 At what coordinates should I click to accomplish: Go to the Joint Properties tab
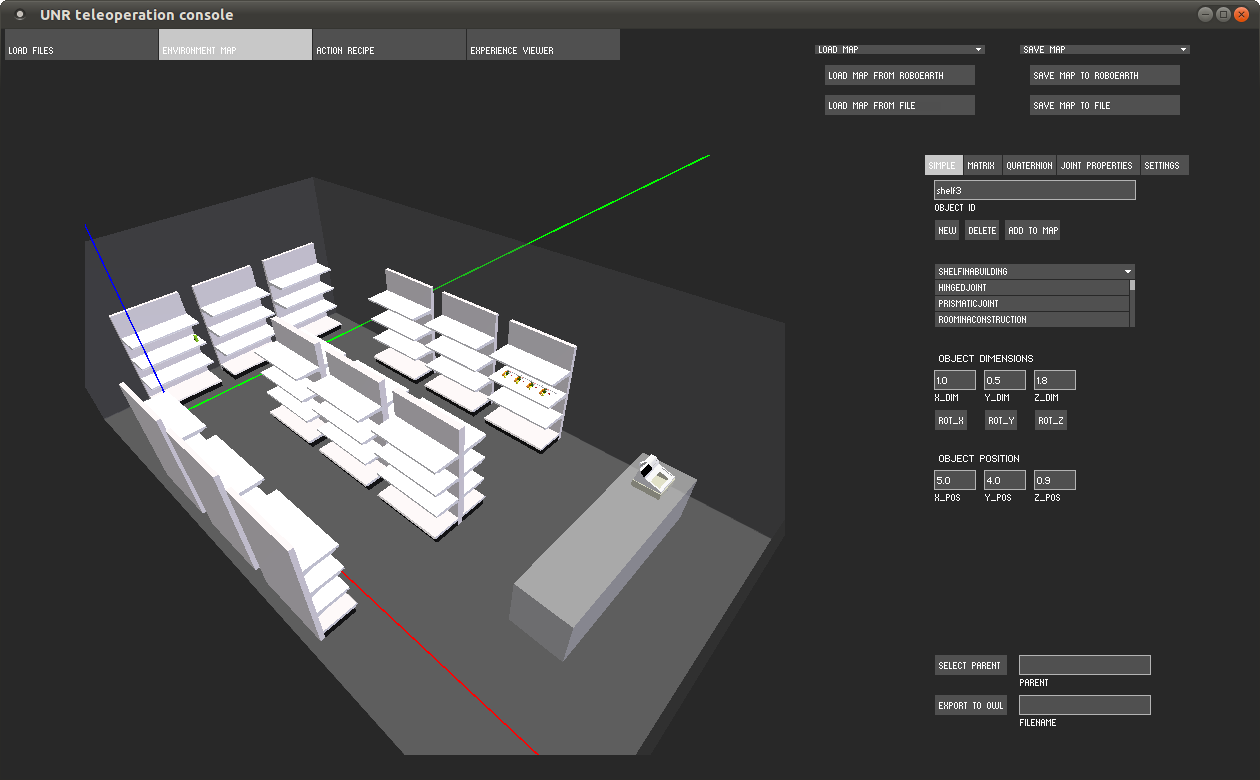click(x=1097, y=165)
